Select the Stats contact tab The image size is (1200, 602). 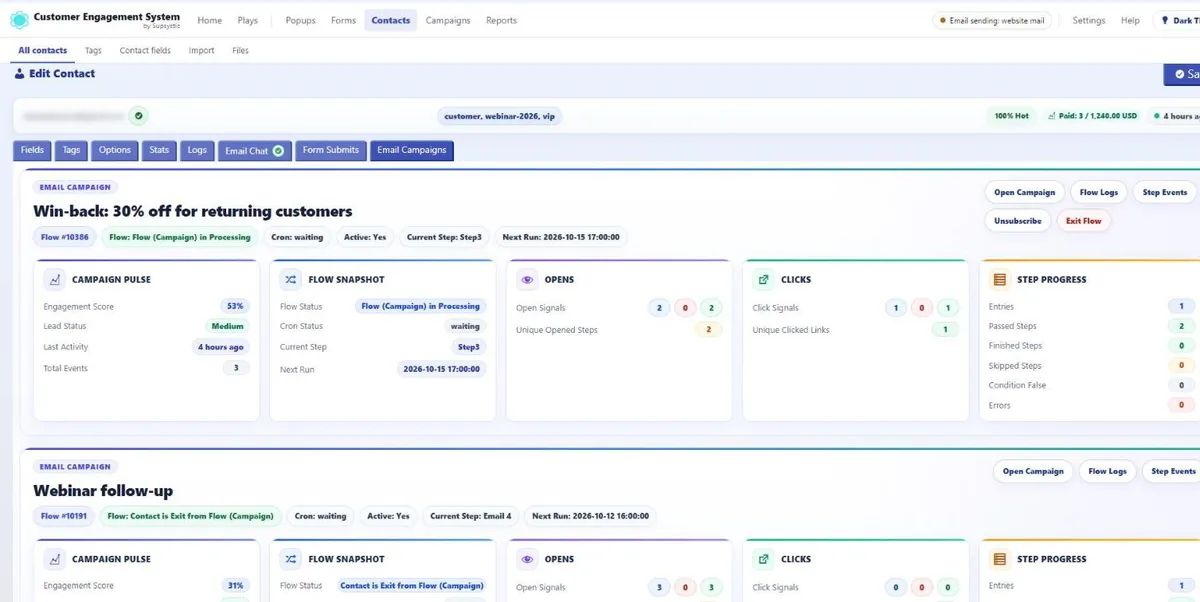(x=160, y=150)
